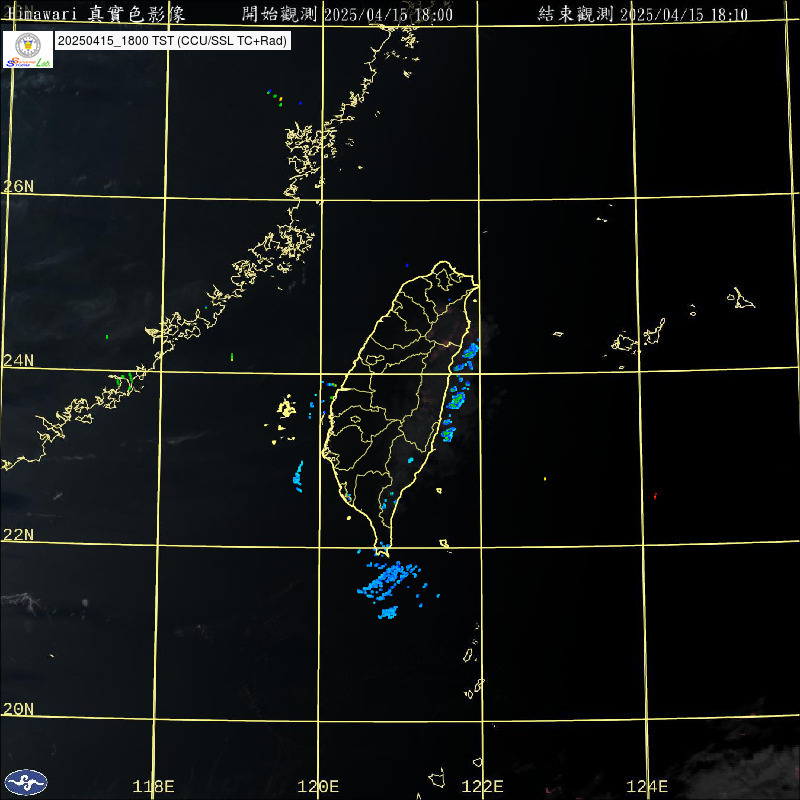Click the 24N latitude label
The image size is (800, 800).
coord(18,360)
